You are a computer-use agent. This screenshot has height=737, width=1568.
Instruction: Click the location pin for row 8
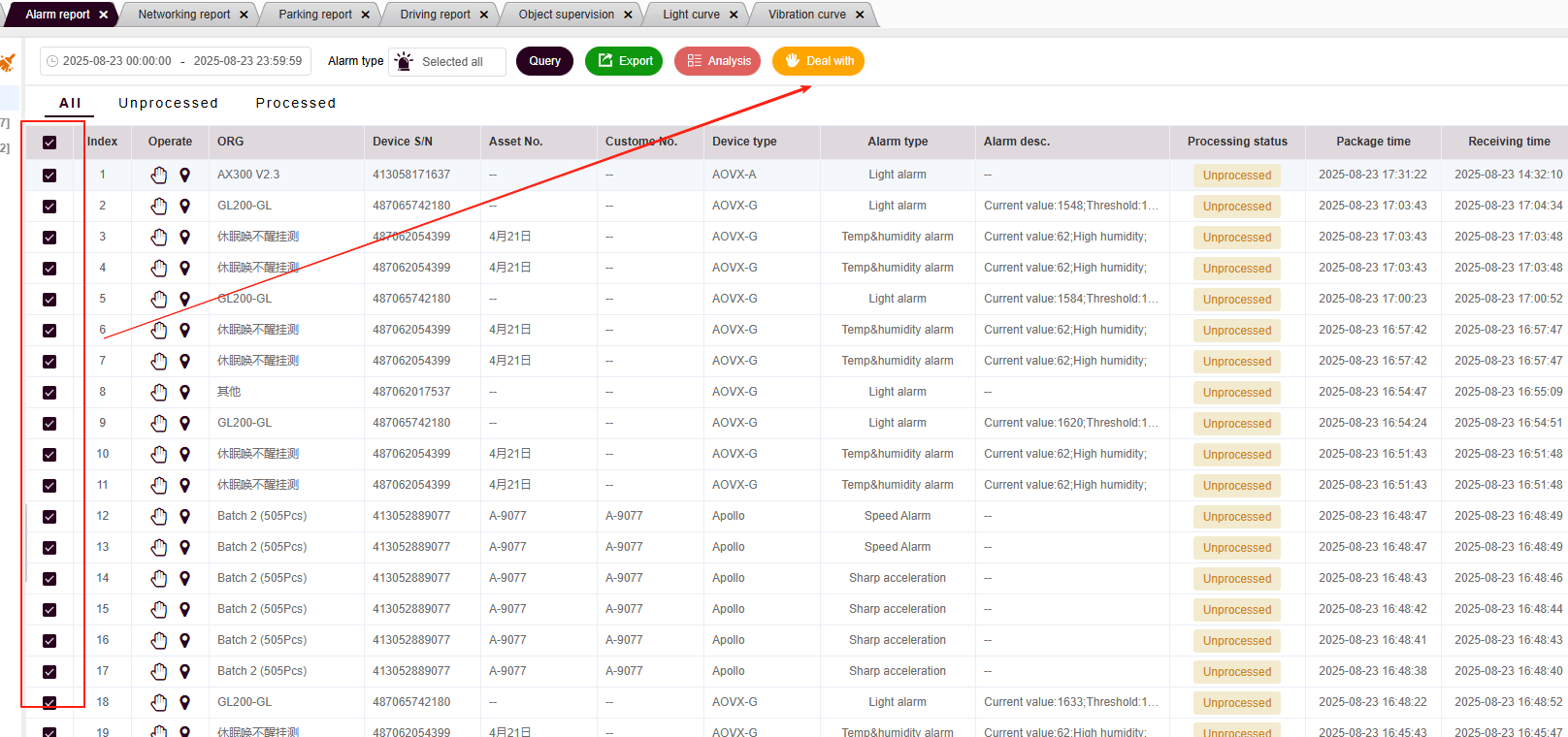[x=184, y=393]
